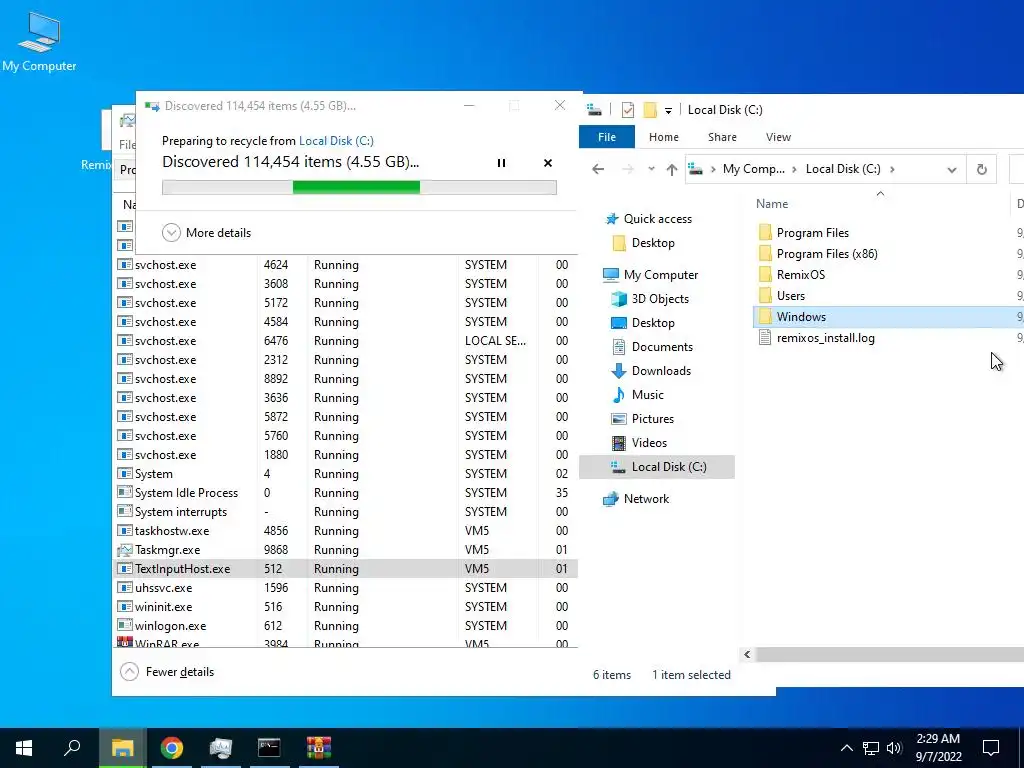The width and height of the screenshot is (1024, 768).
Task: Go forward in File Explorer
Action: point(628,169)
